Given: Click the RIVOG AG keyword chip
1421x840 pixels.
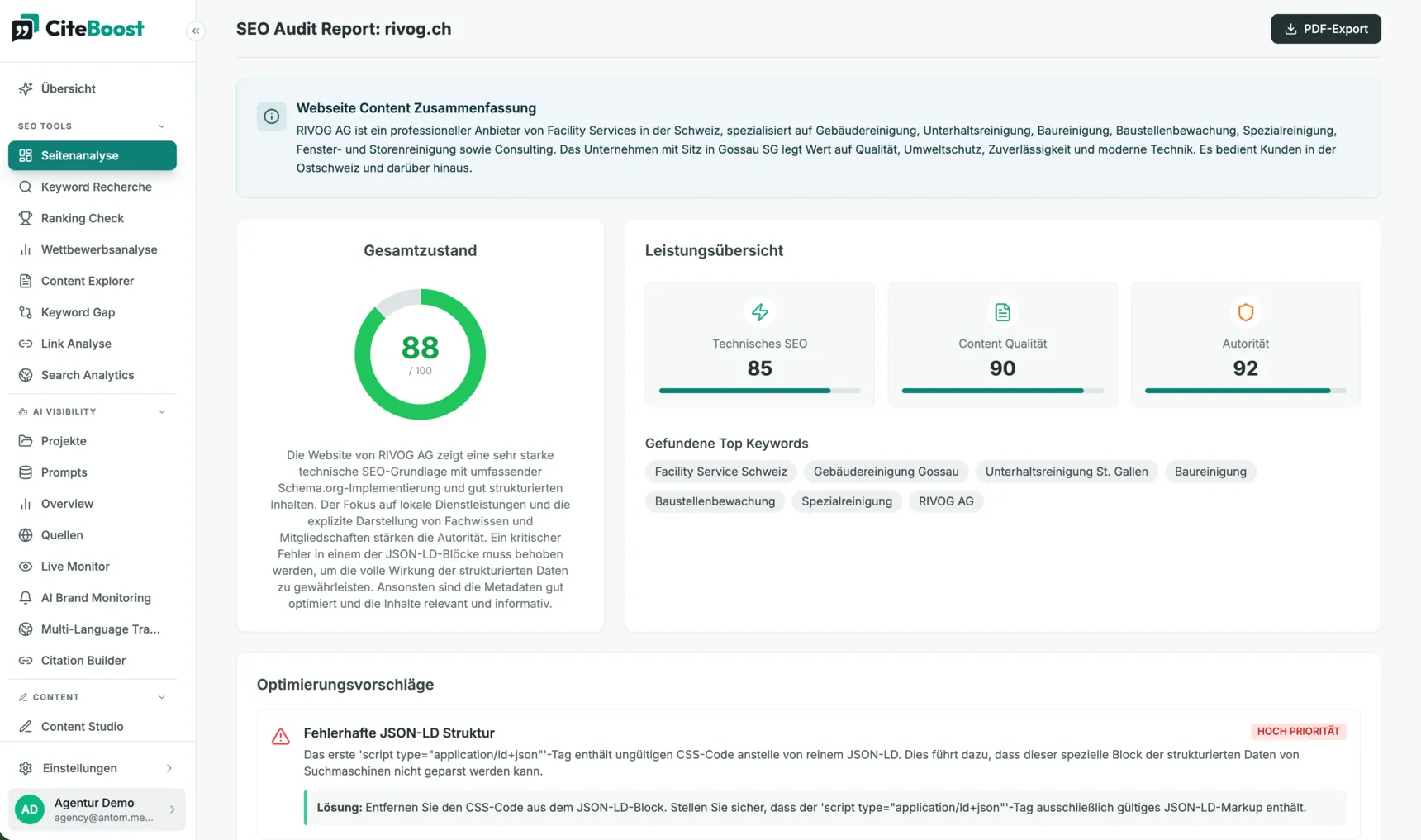Looking at the screenshot, I should (946, 501).
